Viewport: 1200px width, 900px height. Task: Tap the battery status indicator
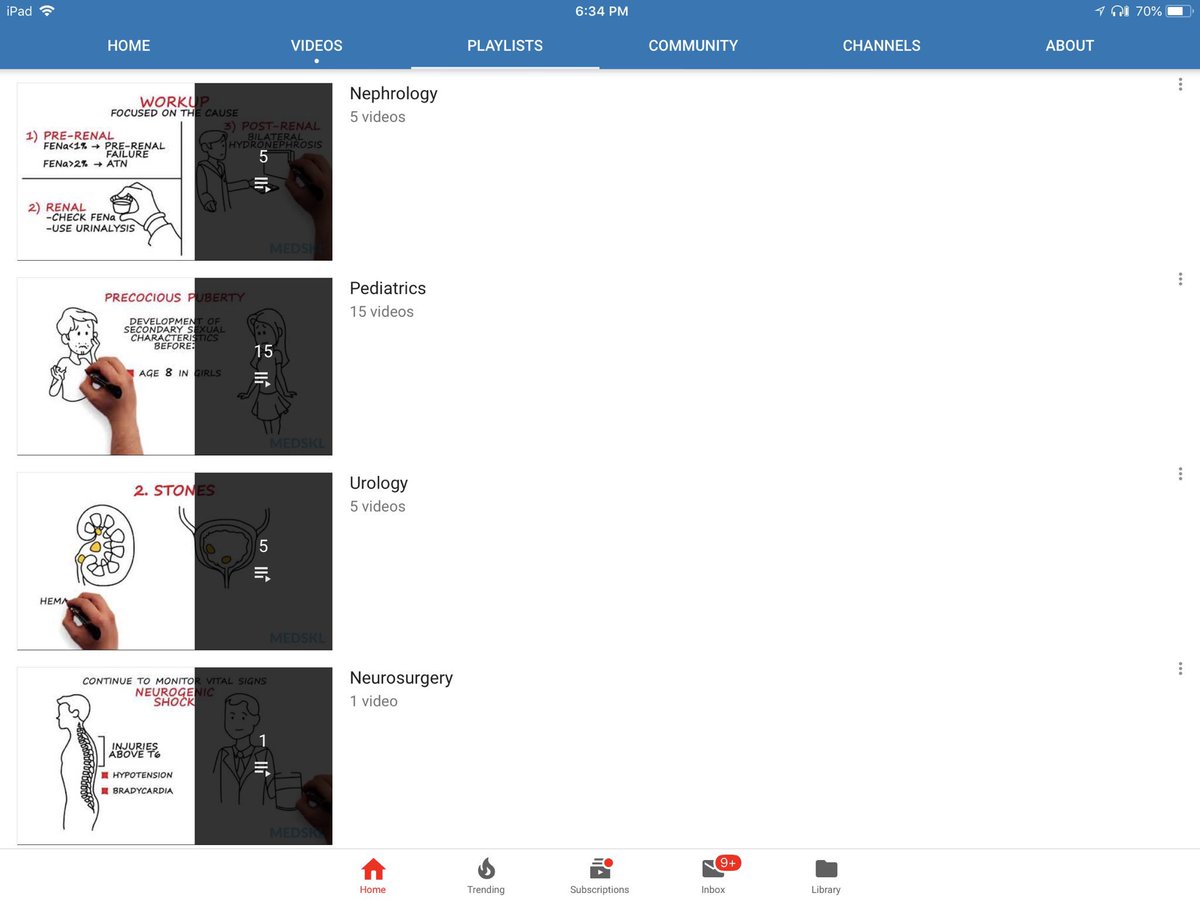coord(1179,11)
